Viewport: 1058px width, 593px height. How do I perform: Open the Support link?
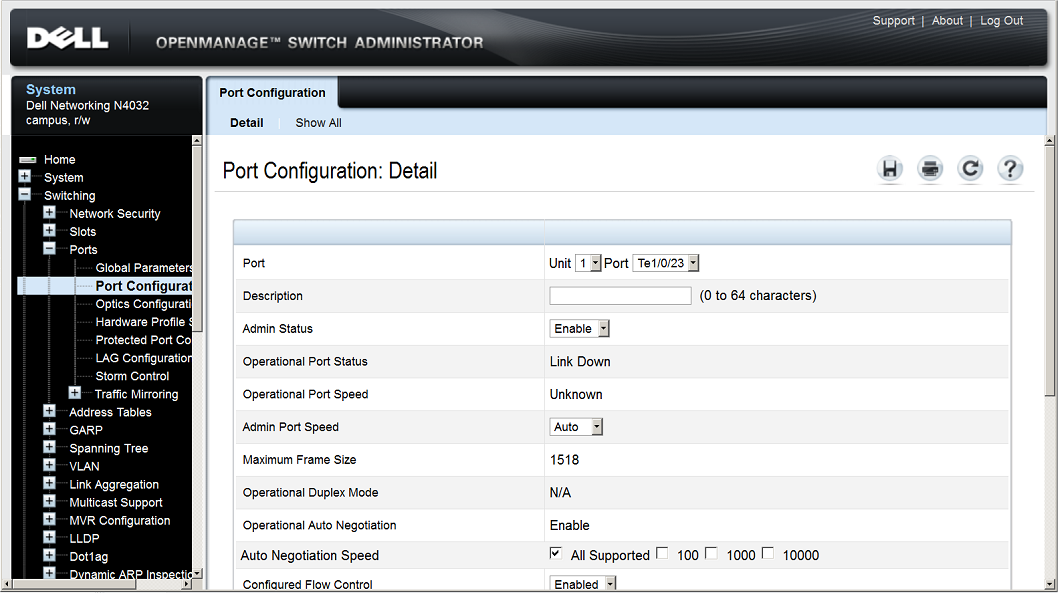click(x=893, y=20)
